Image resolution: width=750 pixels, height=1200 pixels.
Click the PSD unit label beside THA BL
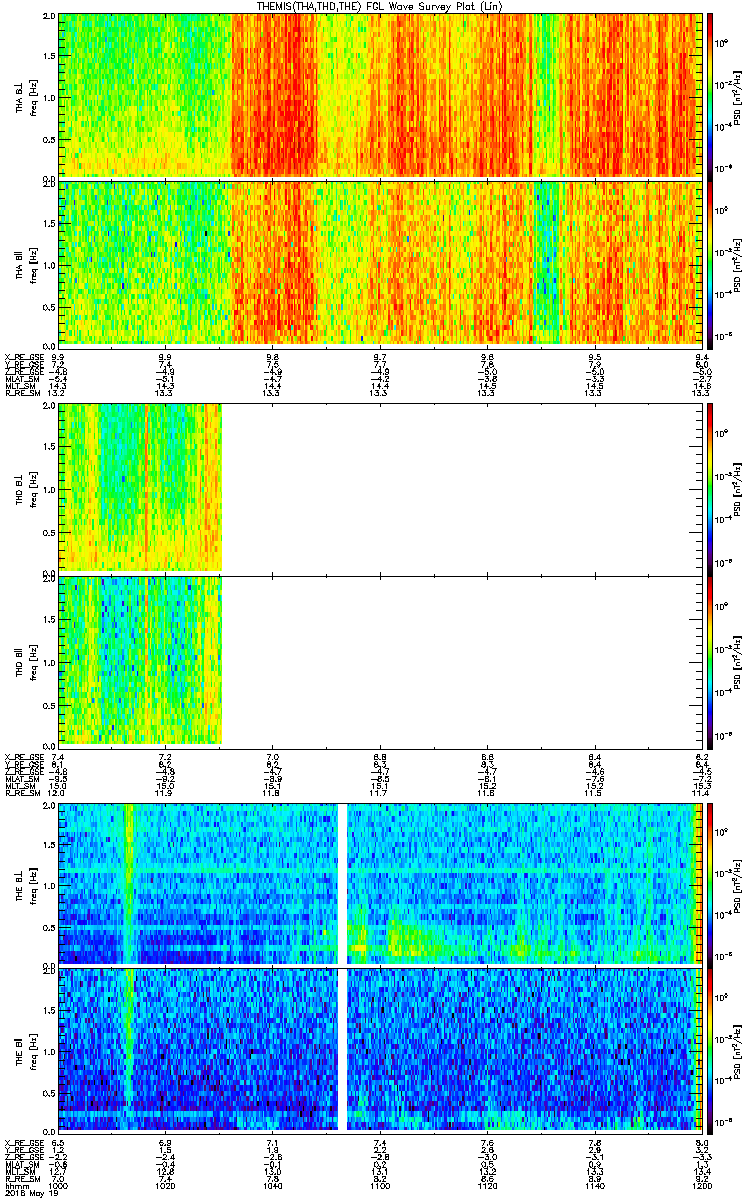point(739,96)
